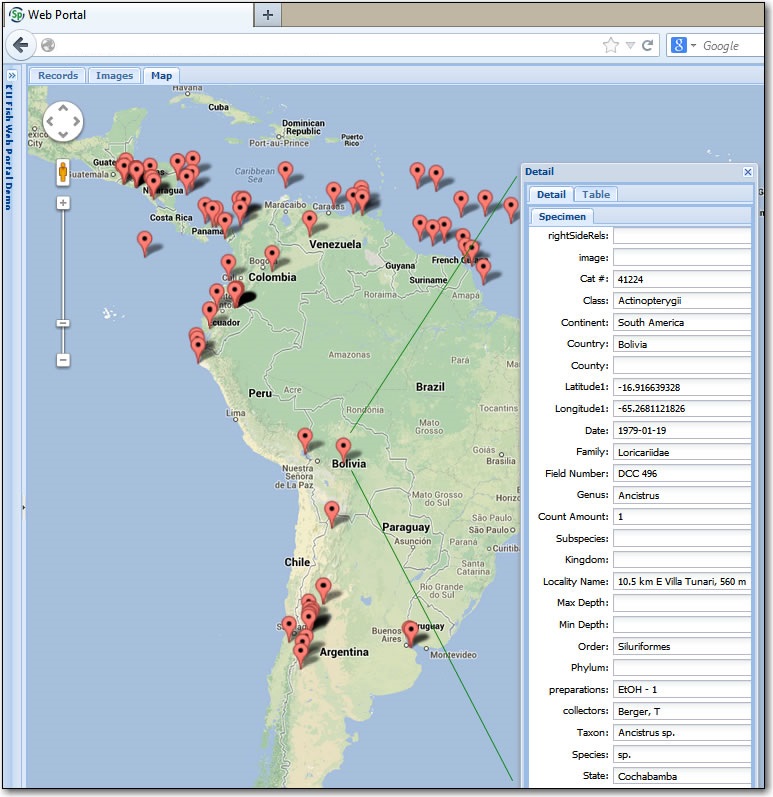
Task: Close the Detail panel
Action: pos(747,172)
